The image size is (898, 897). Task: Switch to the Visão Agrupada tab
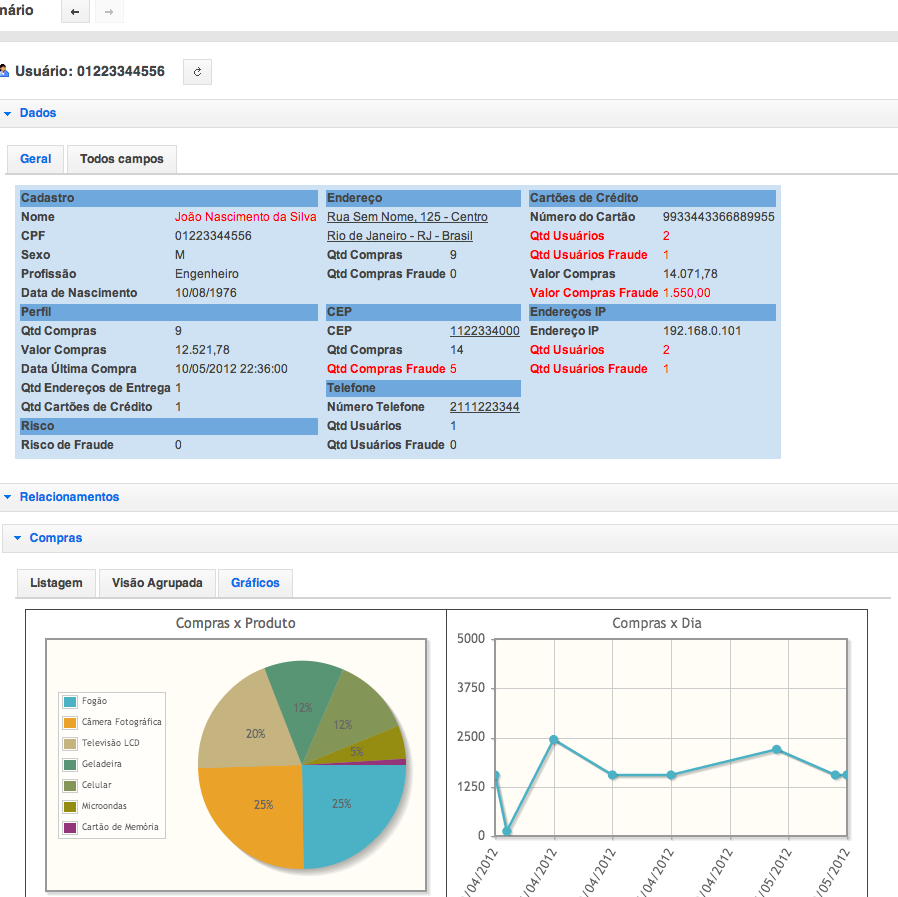tap(157, 583)
